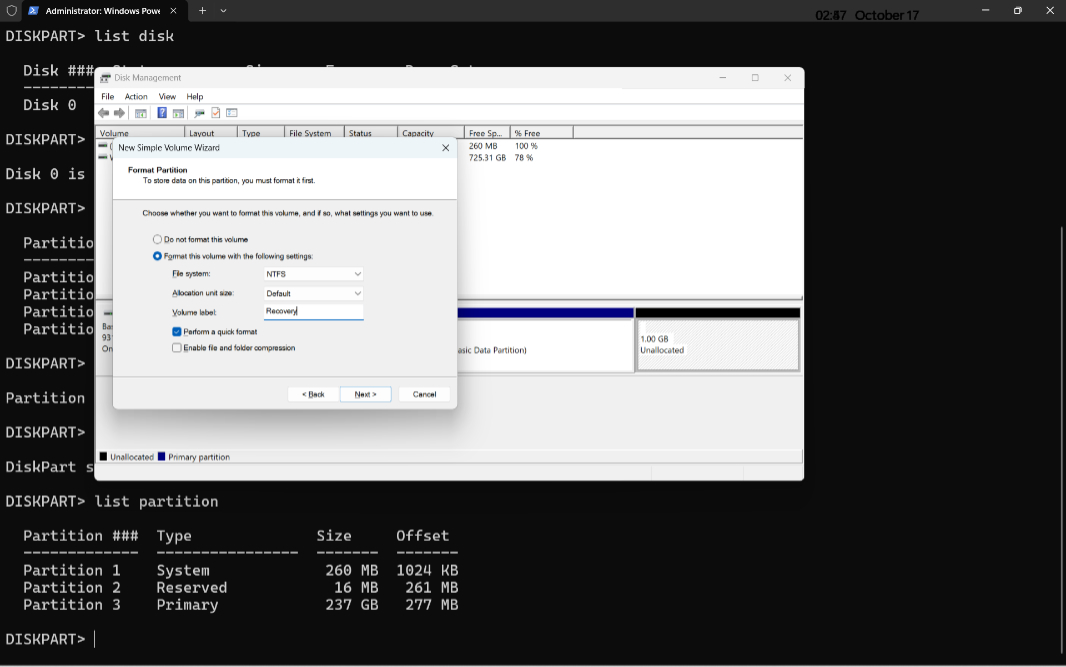Click the Connect/Rescan disk toolbar icon
1066x667 pixels.
pyautogui.click(x=199, y=114)
